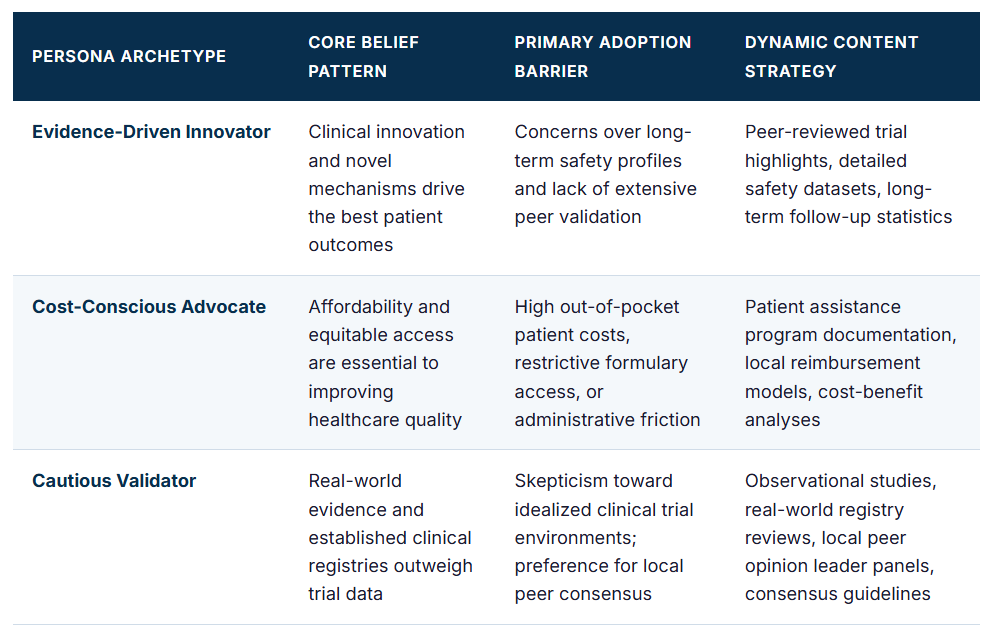Viewport: 994px width, 638px height.
Task: Click the Persona Archetype column header
Action: (x=129, y=56)
